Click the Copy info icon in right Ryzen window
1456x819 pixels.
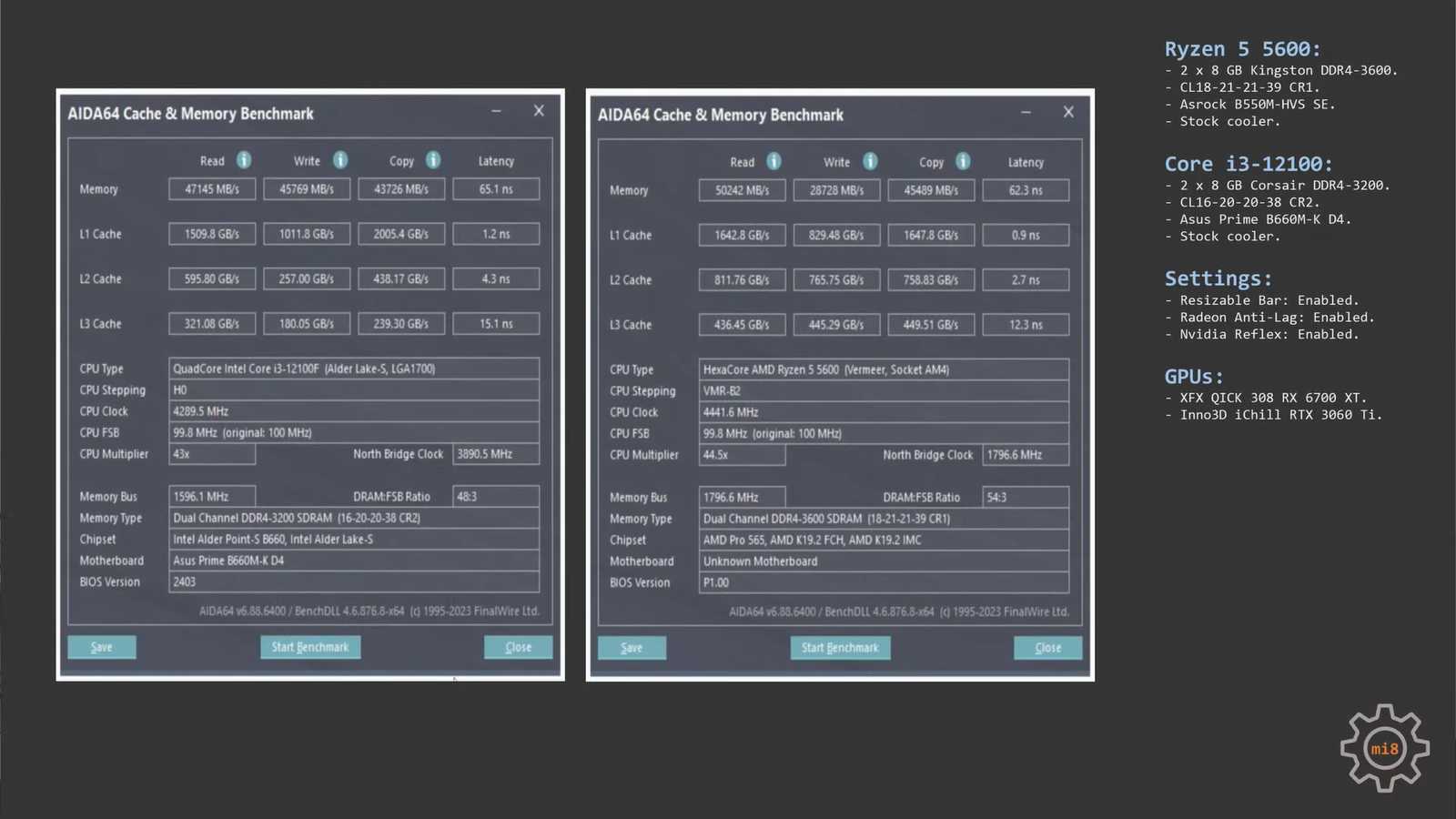(963, 161)
